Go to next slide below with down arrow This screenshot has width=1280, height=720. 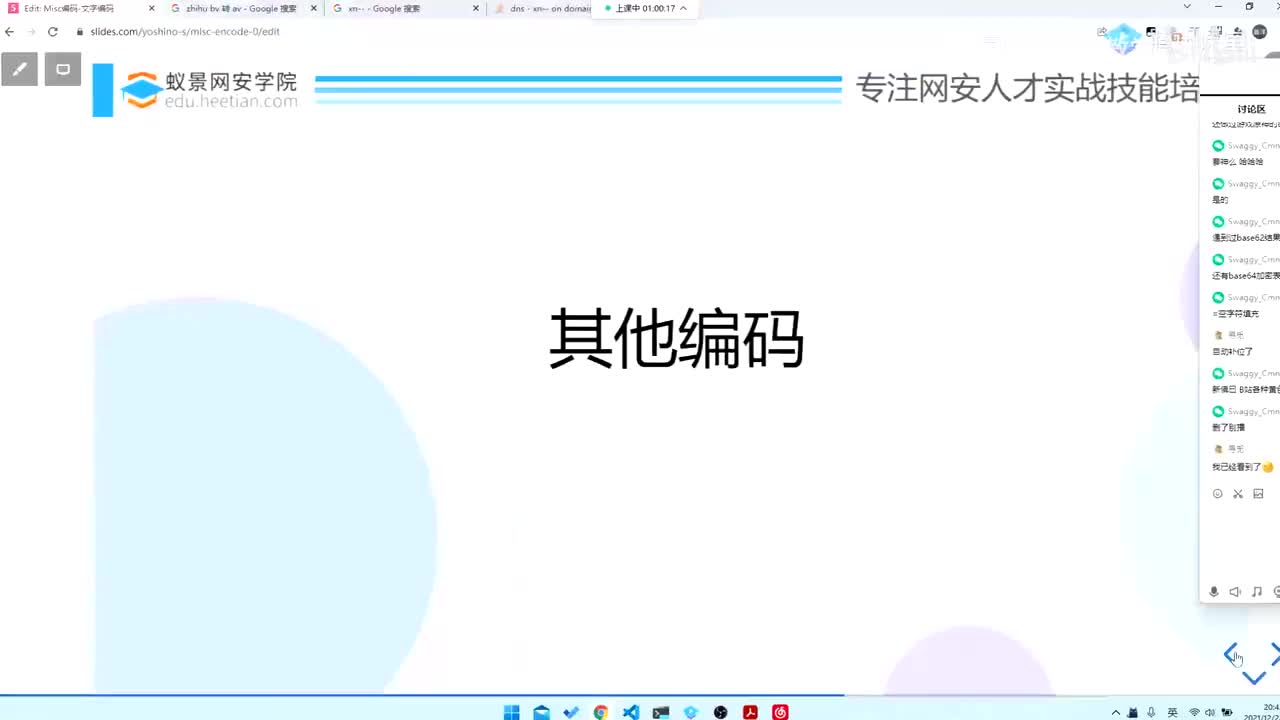point(1253,678)
